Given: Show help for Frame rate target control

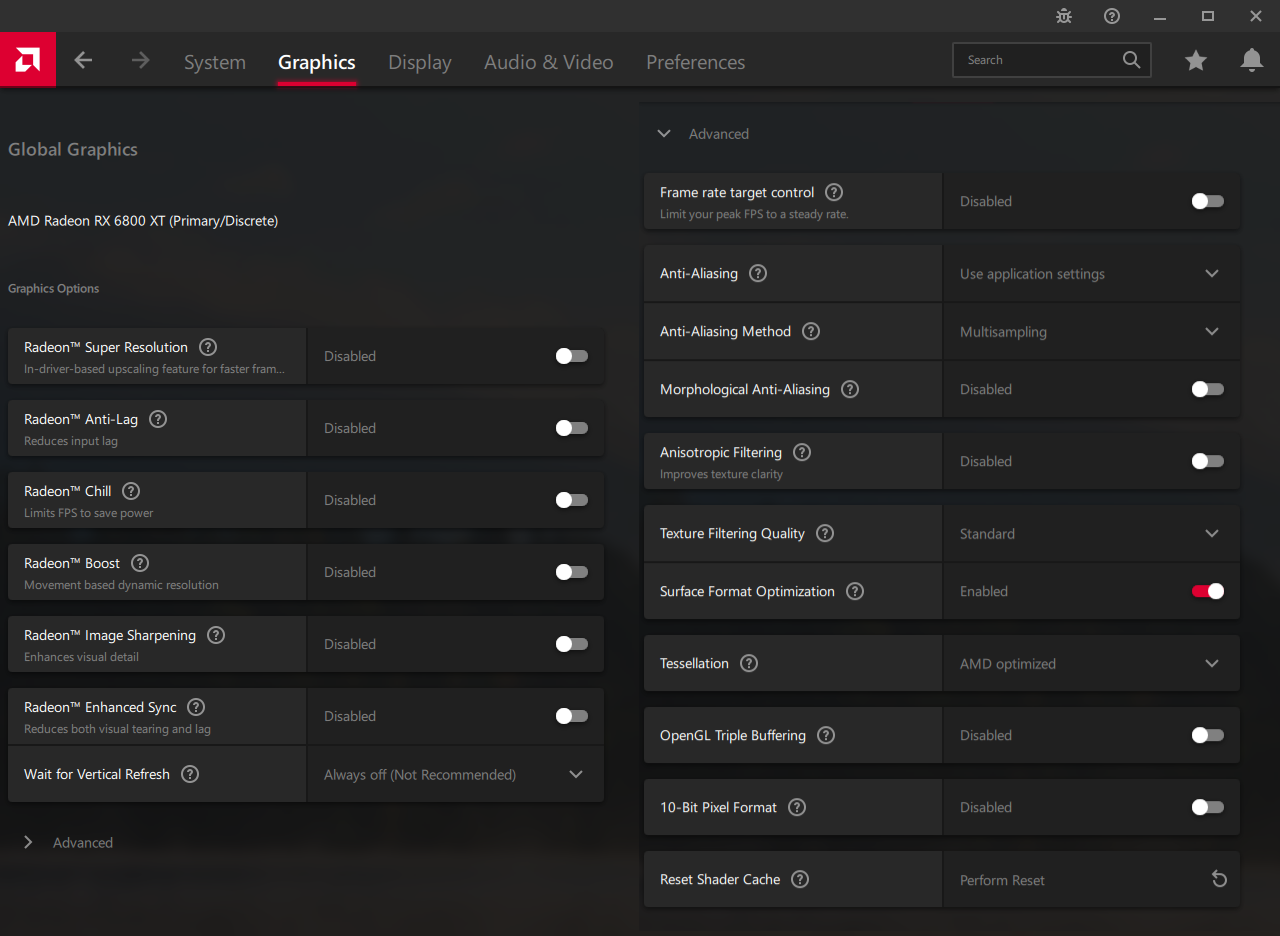Looking at the screenshot, I should [x=834, y=192].
